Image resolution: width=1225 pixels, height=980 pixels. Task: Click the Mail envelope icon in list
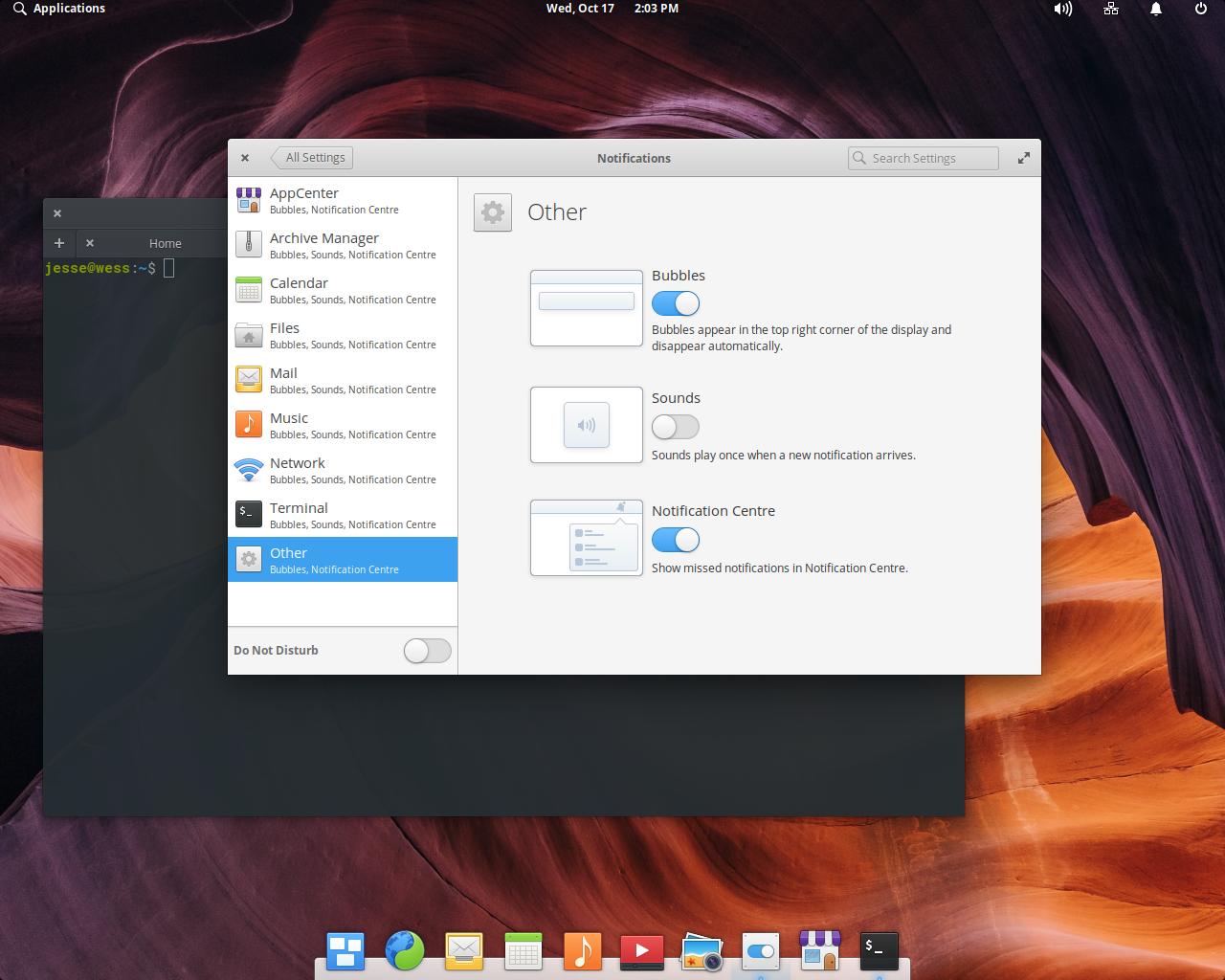point(249,380)
